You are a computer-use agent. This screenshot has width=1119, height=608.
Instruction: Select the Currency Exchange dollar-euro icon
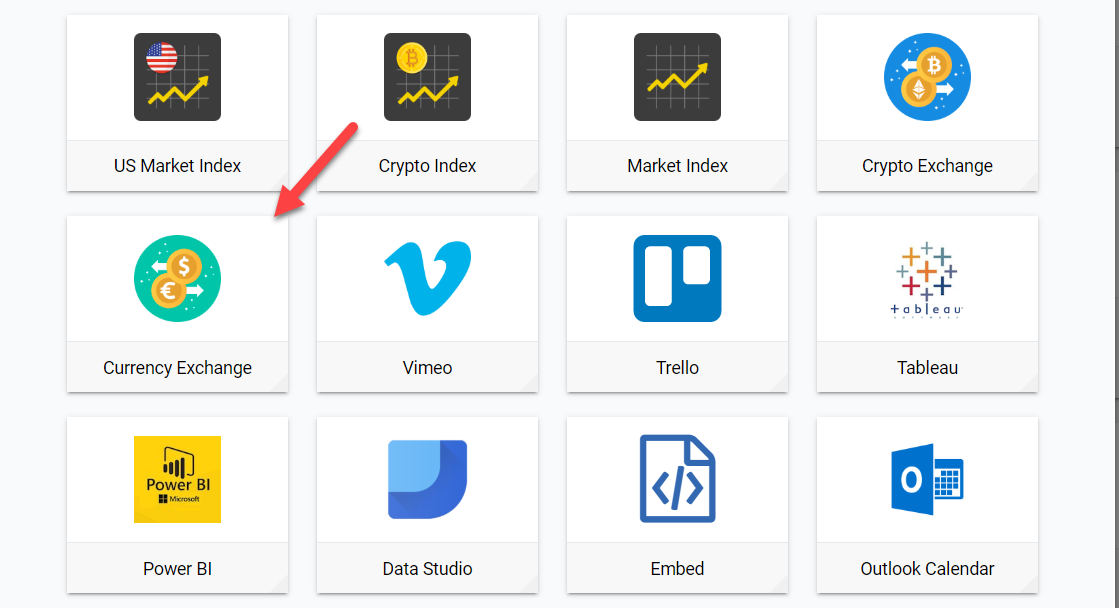(x=177, y=278)
